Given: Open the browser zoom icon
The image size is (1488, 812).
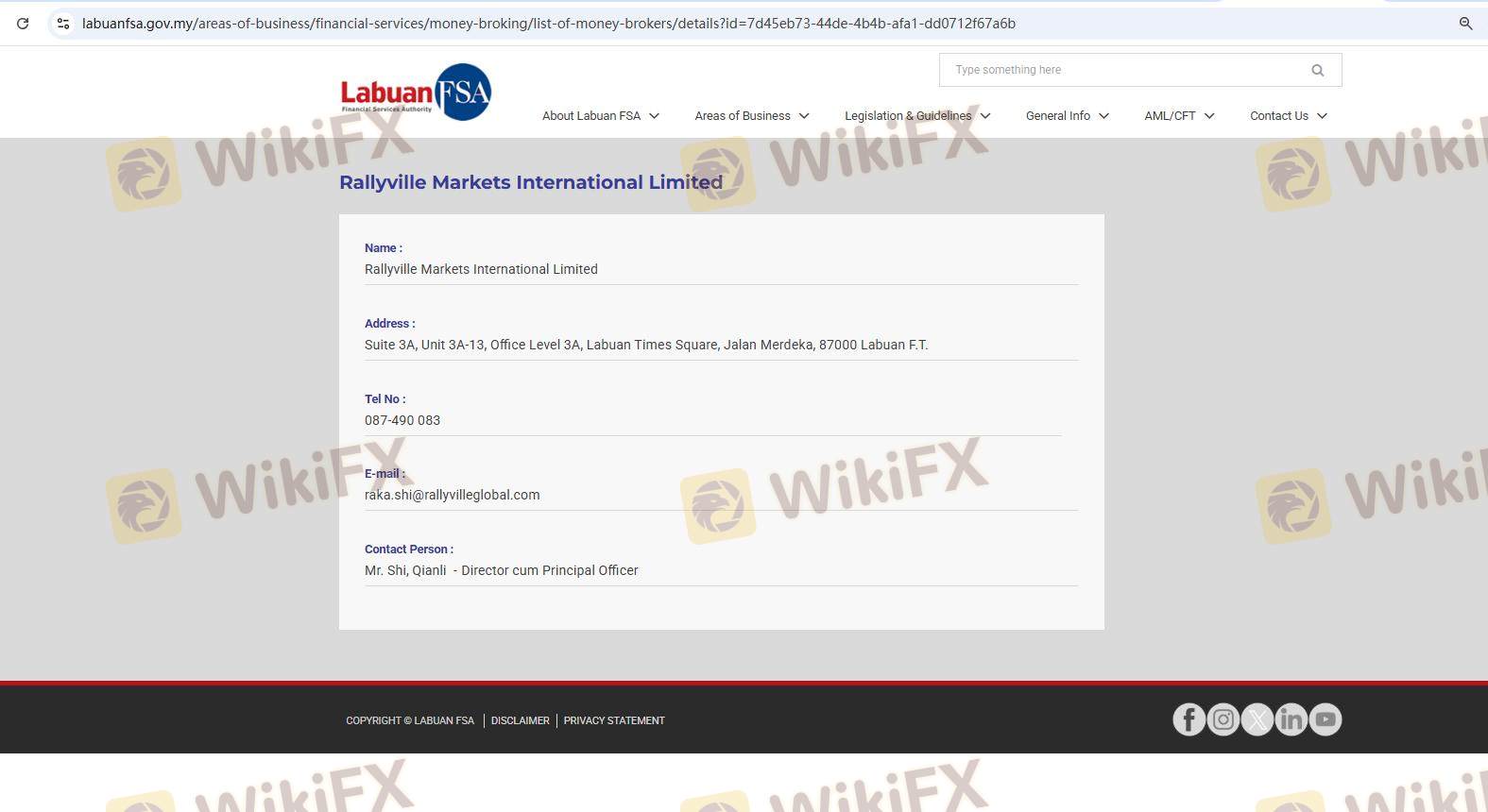Looking at the screenshot, I should click(x=1465, y=24).
